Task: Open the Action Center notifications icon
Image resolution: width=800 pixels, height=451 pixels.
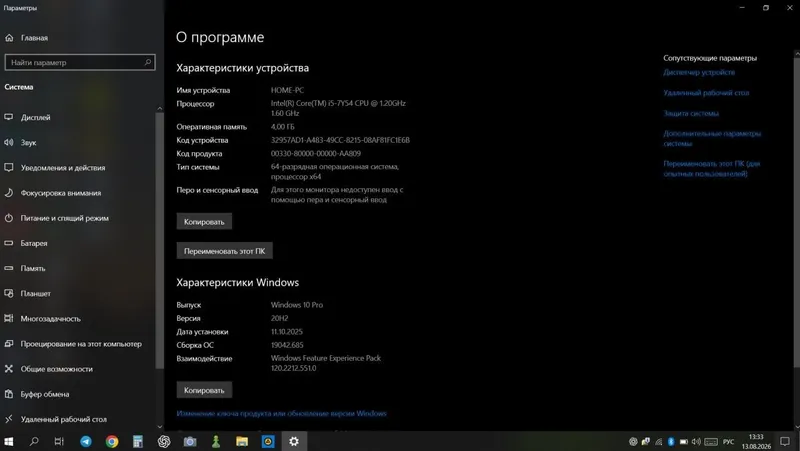Action: [785, 442]
